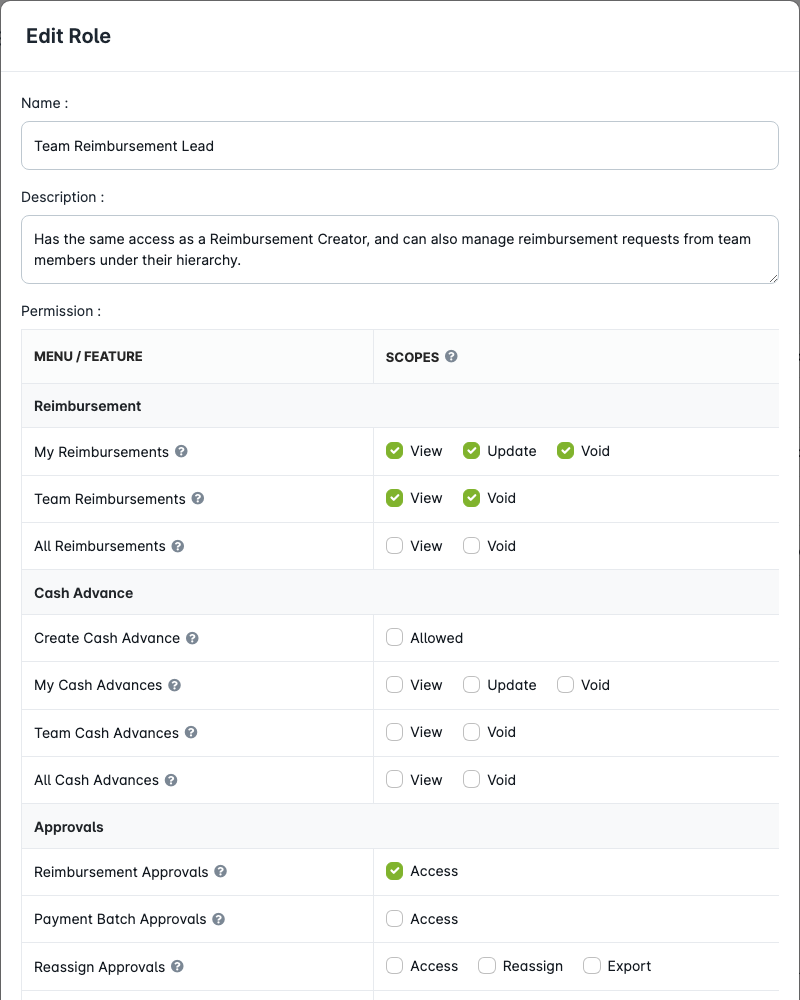
Task: Click the Create Cash Advance help icon
Action: click(192, 638)
